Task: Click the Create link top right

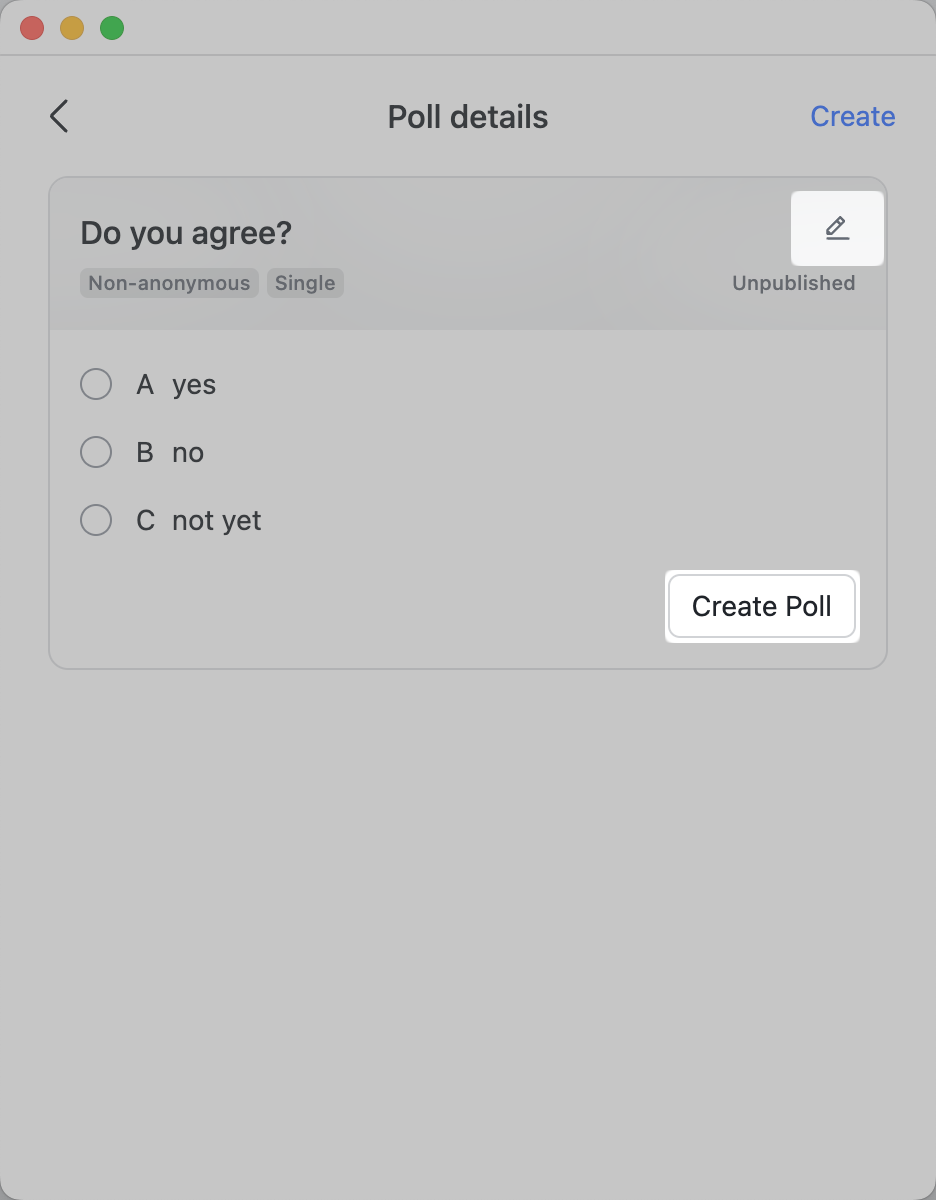Action: click(853, 116)
